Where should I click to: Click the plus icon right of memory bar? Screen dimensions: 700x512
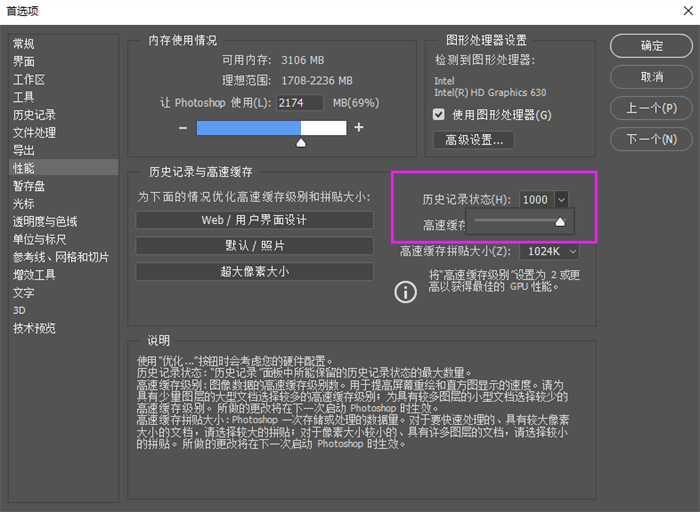(x=359, y=128)
